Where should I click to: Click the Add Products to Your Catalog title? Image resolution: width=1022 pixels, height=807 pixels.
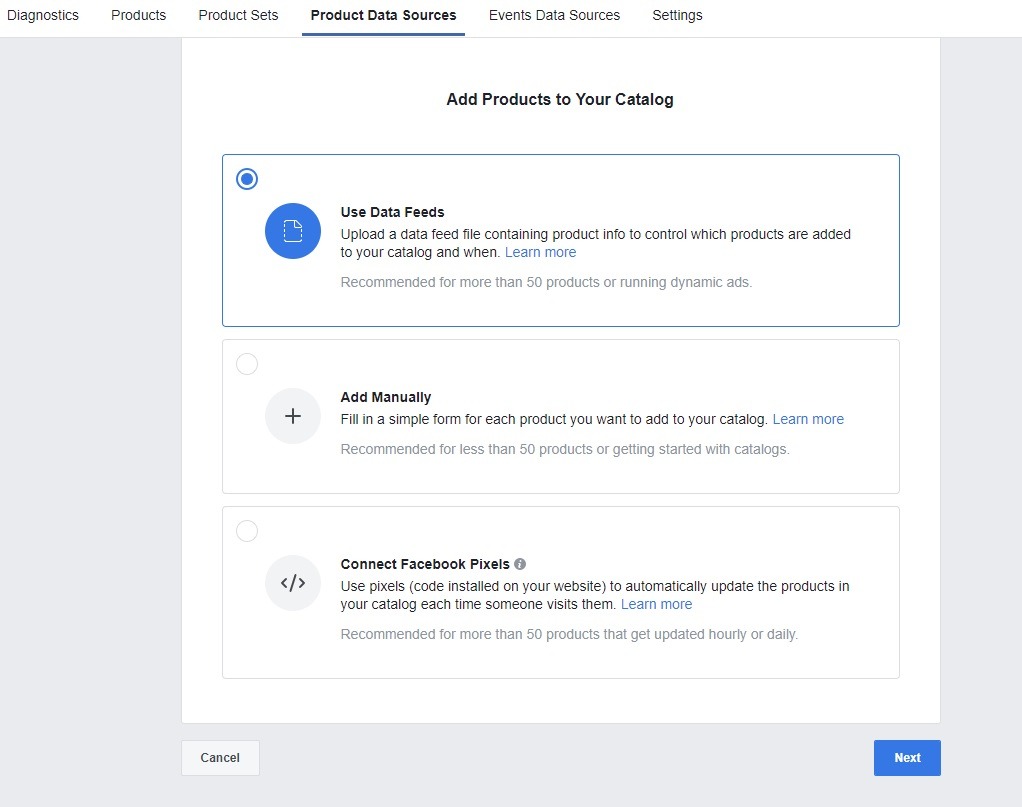560,99
